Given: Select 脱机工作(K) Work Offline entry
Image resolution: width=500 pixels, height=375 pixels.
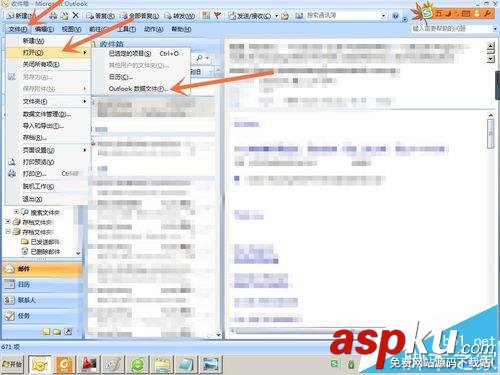Looking at the screenshot, I should pyautogui.click(x=48, y=186).
